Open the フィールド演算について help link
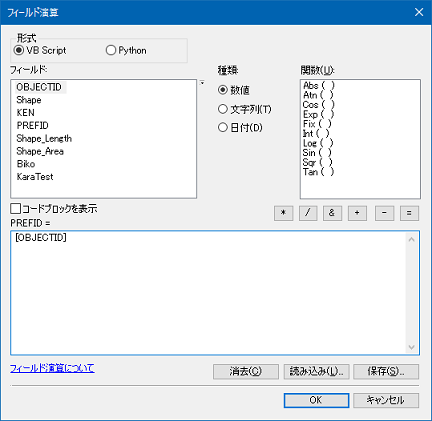The width and height of the screenshot is (432, 421). coord(52,368)
